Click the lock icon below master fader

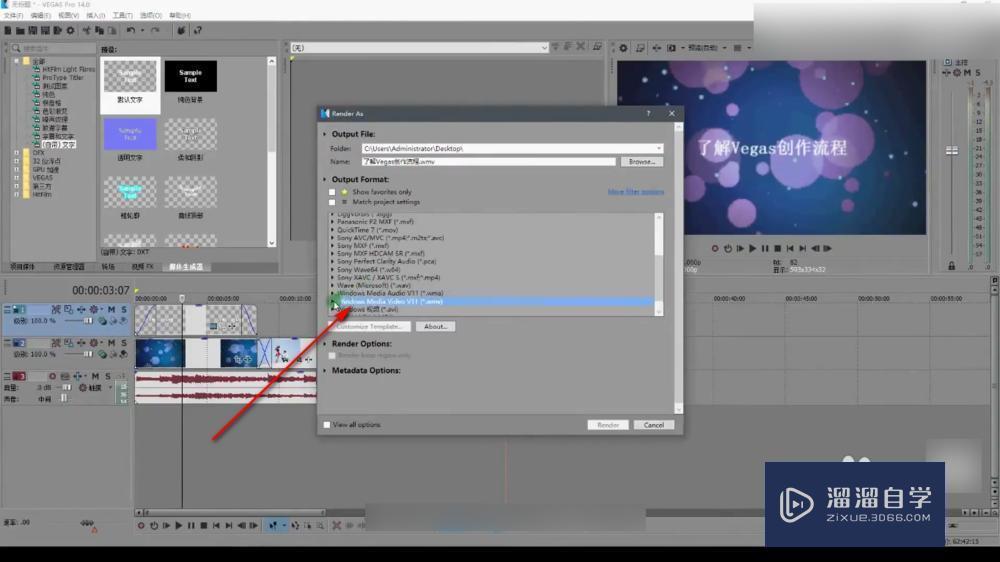[952, 266]
